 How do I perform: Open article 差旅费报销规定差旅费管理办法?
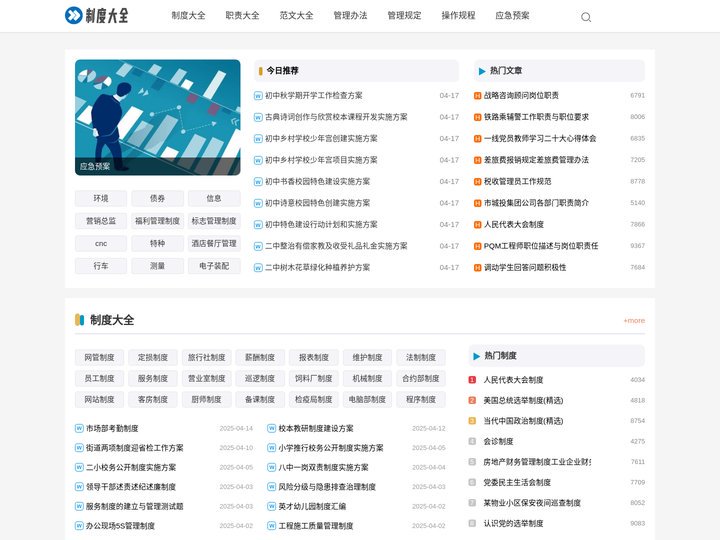[536, 160]
